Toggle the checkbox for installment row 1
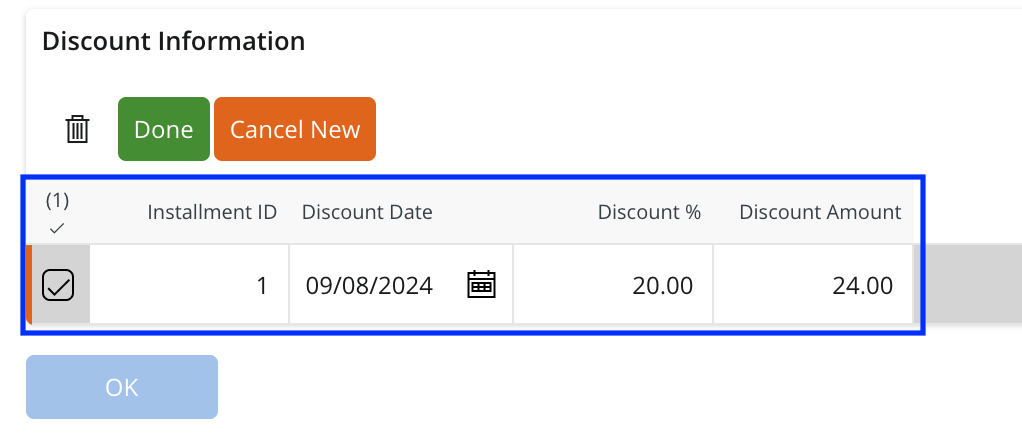The image size is (1022, 442). [x=58, y=286]
